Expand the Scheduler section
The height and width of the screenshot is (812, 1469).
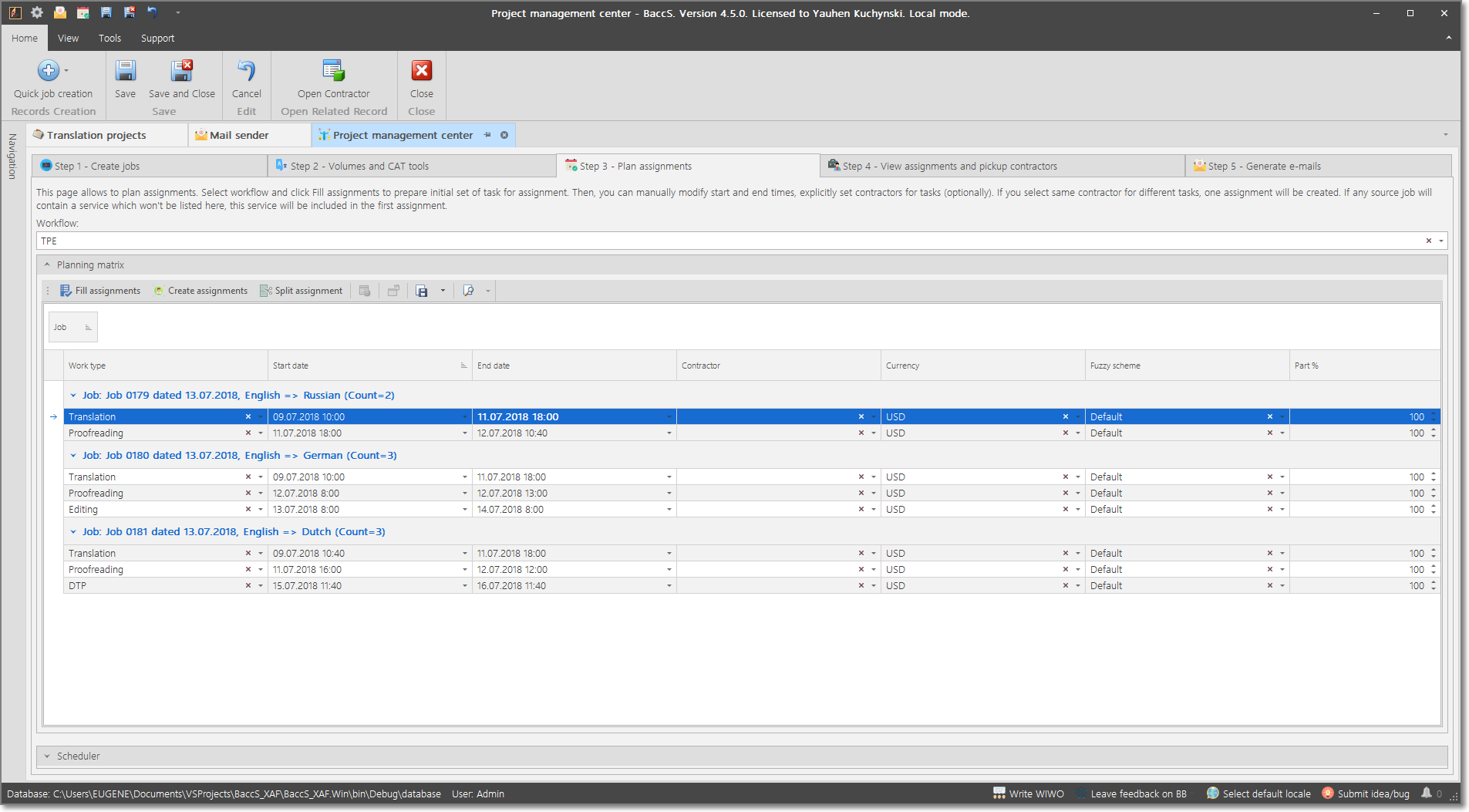(x=47, y=756)
